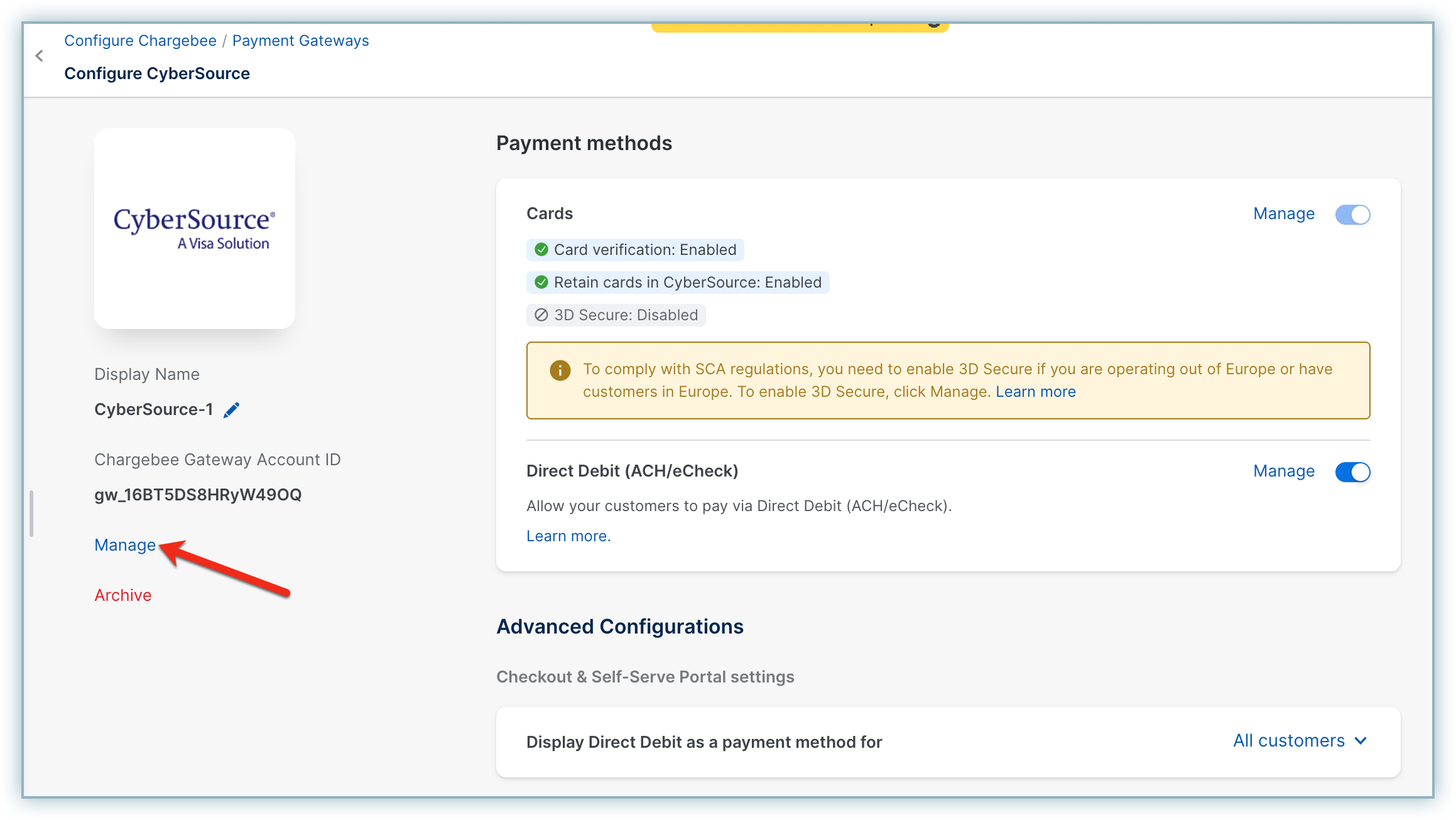Click green check icon for Card verification
Screen dimensions: 1456x820
coord(541,250)
